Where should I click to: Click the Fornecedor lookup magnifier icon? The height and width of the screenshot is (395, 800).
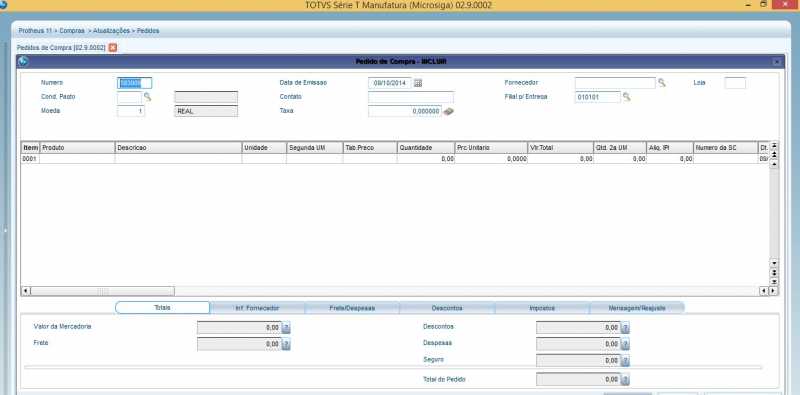click(661, 83)
